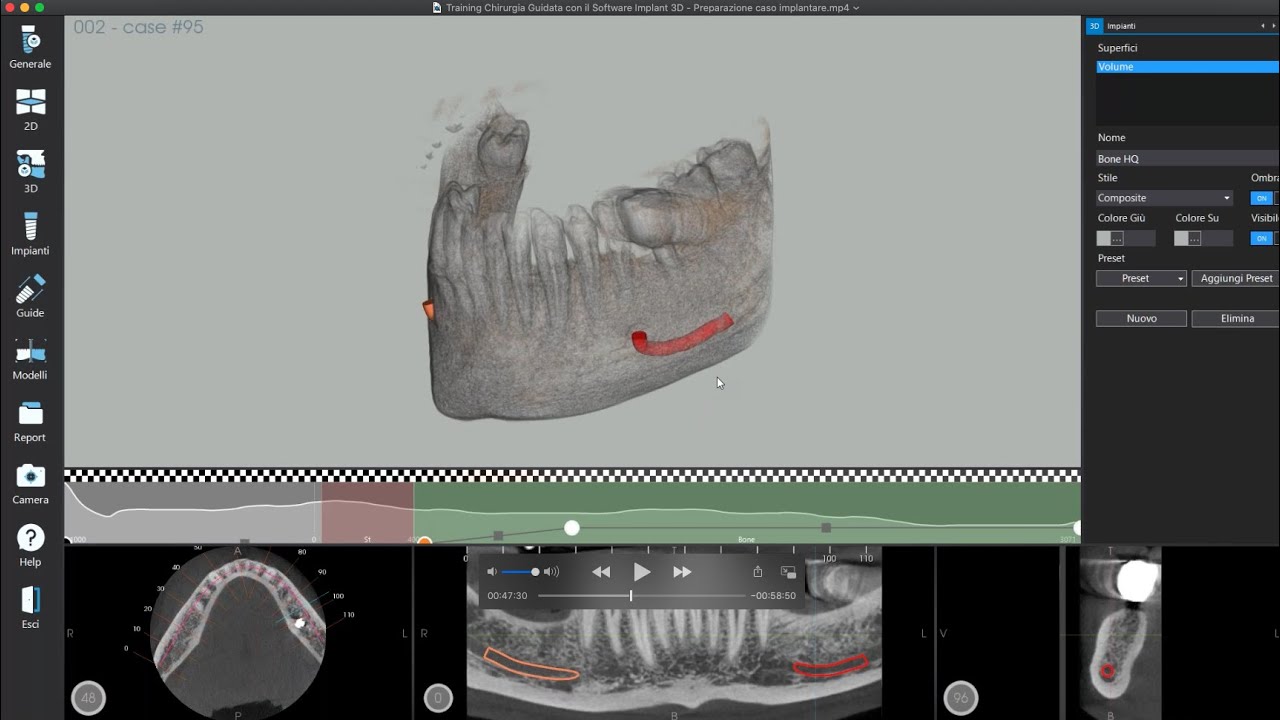Click the video progress scrubber
Image resolution: width=1280 pixels, height=720 pixels.
click(x=631, y=596)
